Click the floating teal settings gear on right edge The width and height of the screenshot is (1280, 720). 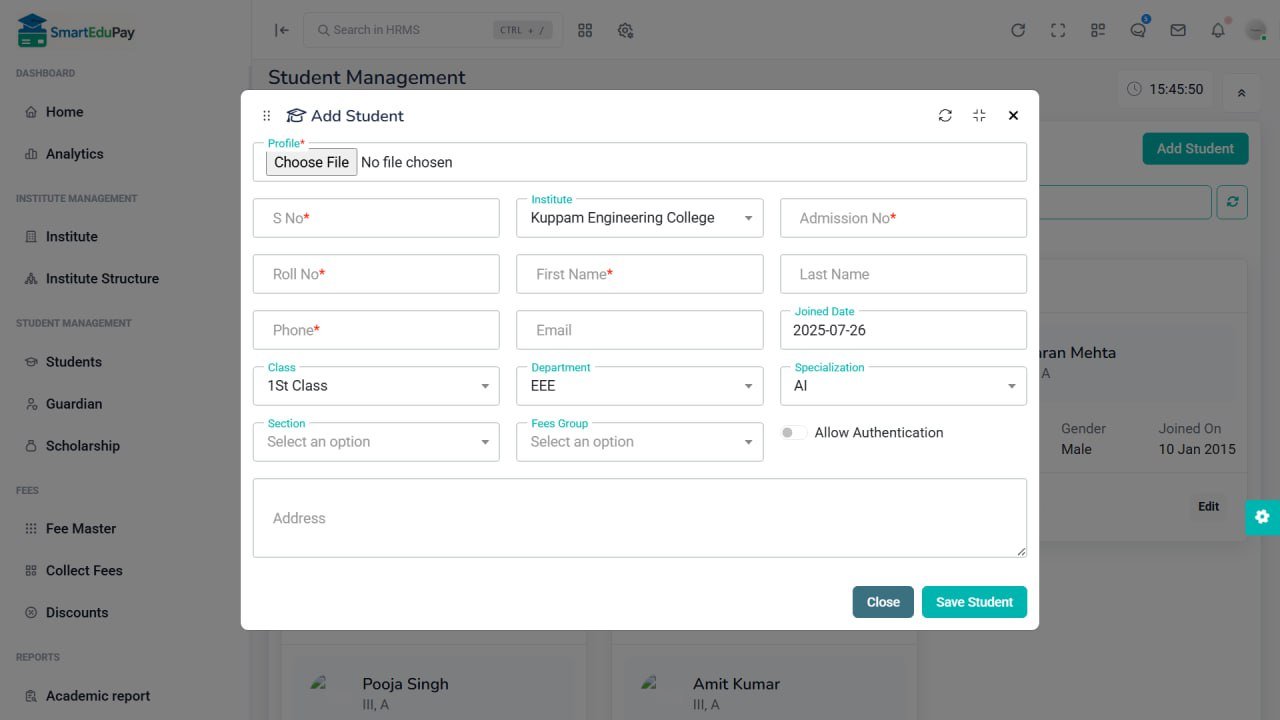[1262, 517]
